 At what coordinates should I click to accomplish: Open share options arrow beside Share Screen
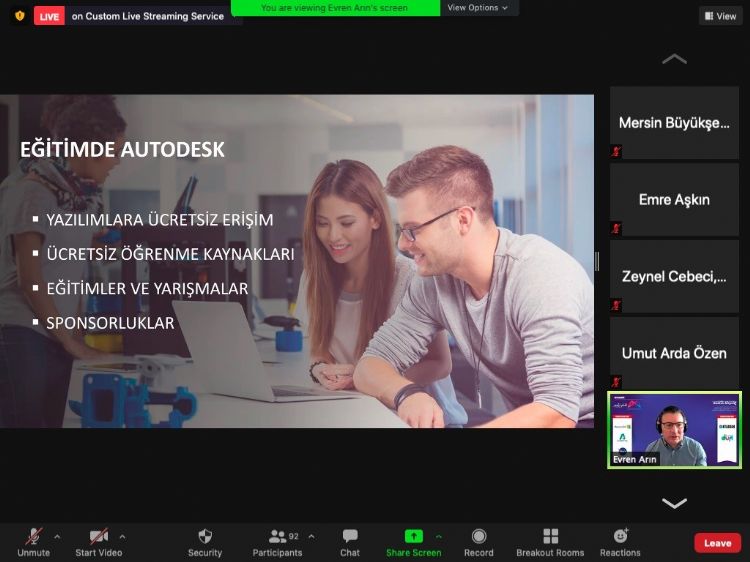(439, 537)
